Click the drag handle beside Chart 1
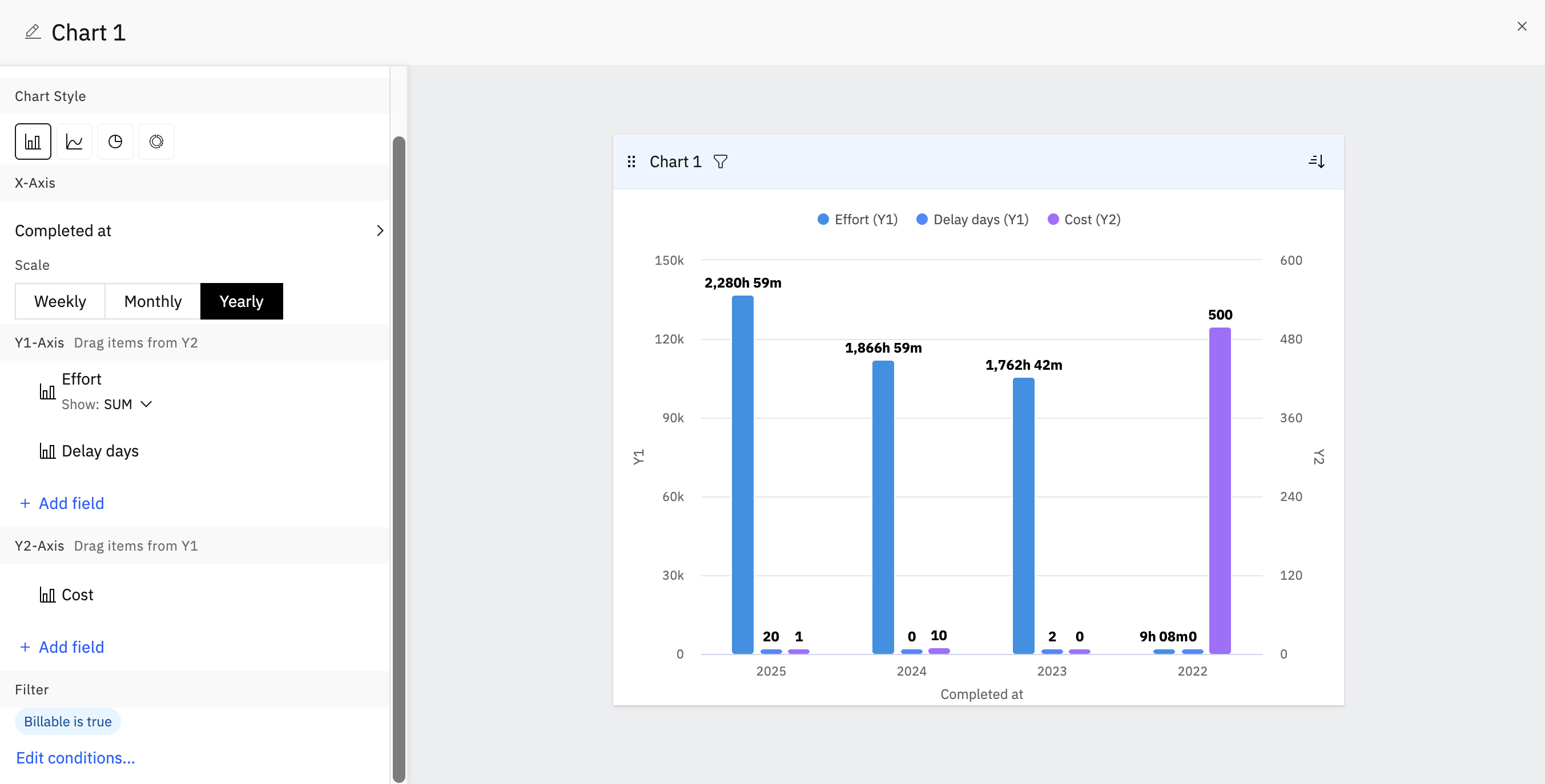The width and height of the screenshot is (1545, 784). 631,162
